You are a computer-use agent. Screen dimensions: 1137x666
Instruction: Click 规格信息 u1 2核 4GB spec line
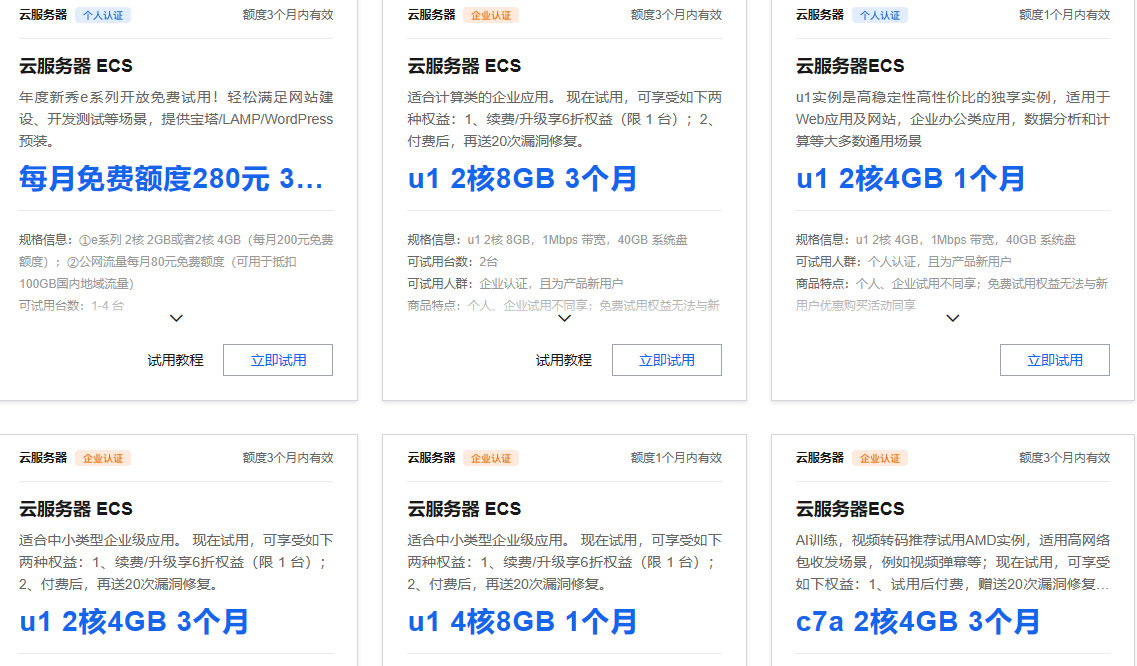935,239
